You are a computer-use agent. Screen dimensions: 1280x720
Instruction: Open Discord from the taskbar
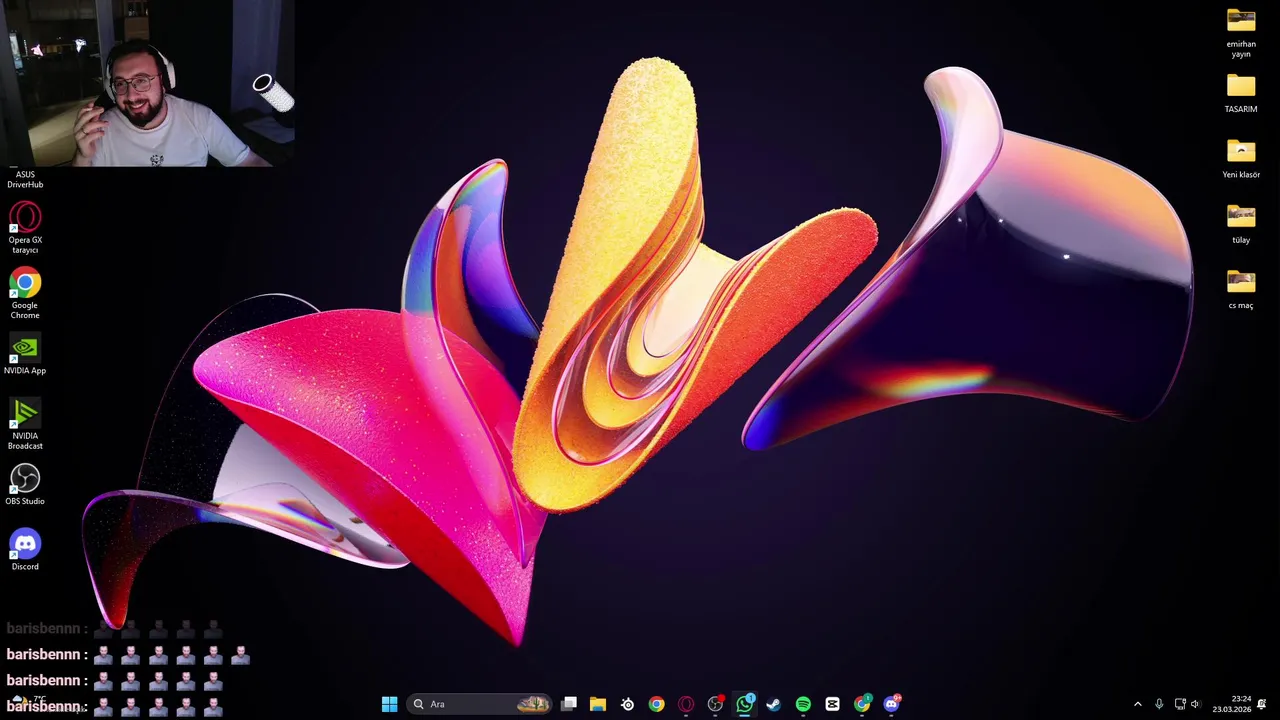pyautogui.click(x=891, y=704)
